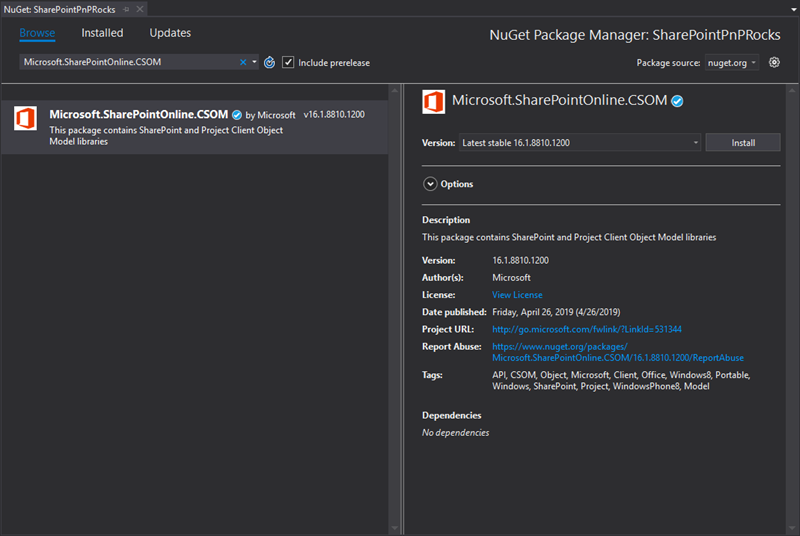Click the 'No dependencies' text
The height and width of the screenshot is (536, 800).
[455, 432]
